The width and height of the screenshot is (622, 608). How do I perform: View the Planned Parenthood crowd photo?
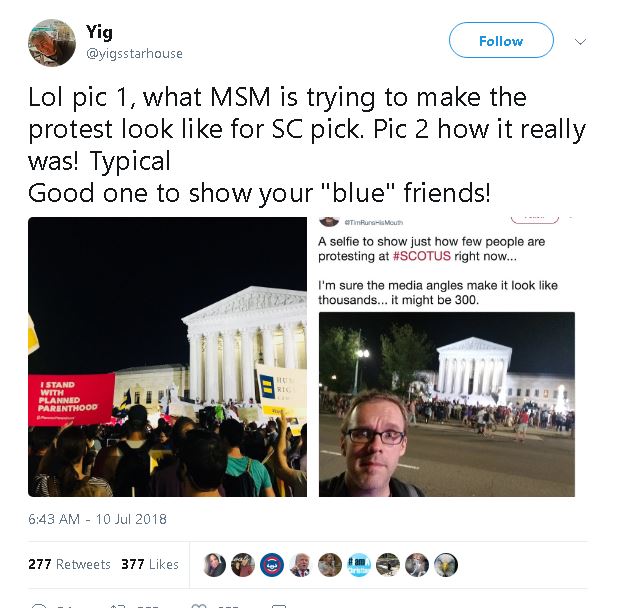click(167, 357)
